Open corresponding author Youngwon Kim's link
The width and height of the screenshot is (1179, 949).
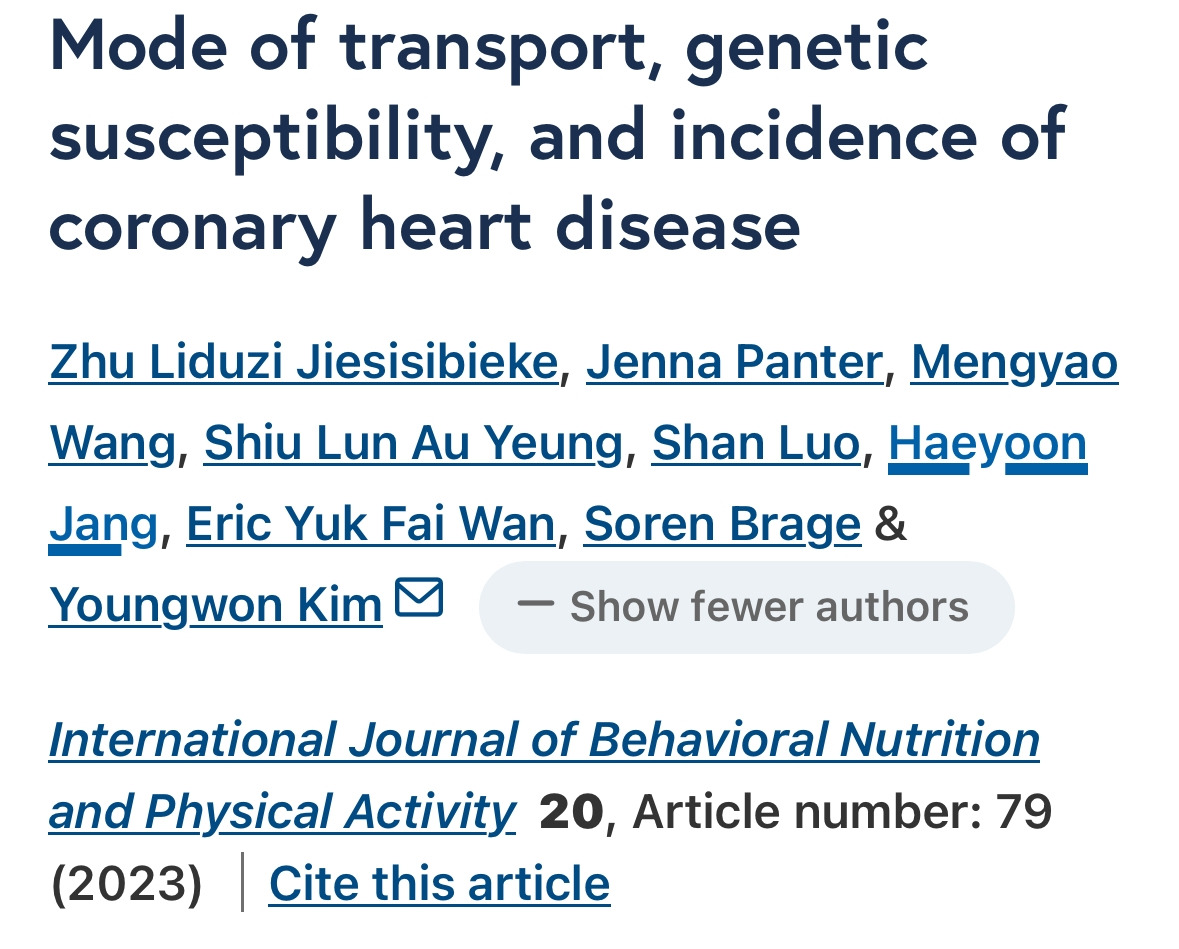[x=216, y=605]
